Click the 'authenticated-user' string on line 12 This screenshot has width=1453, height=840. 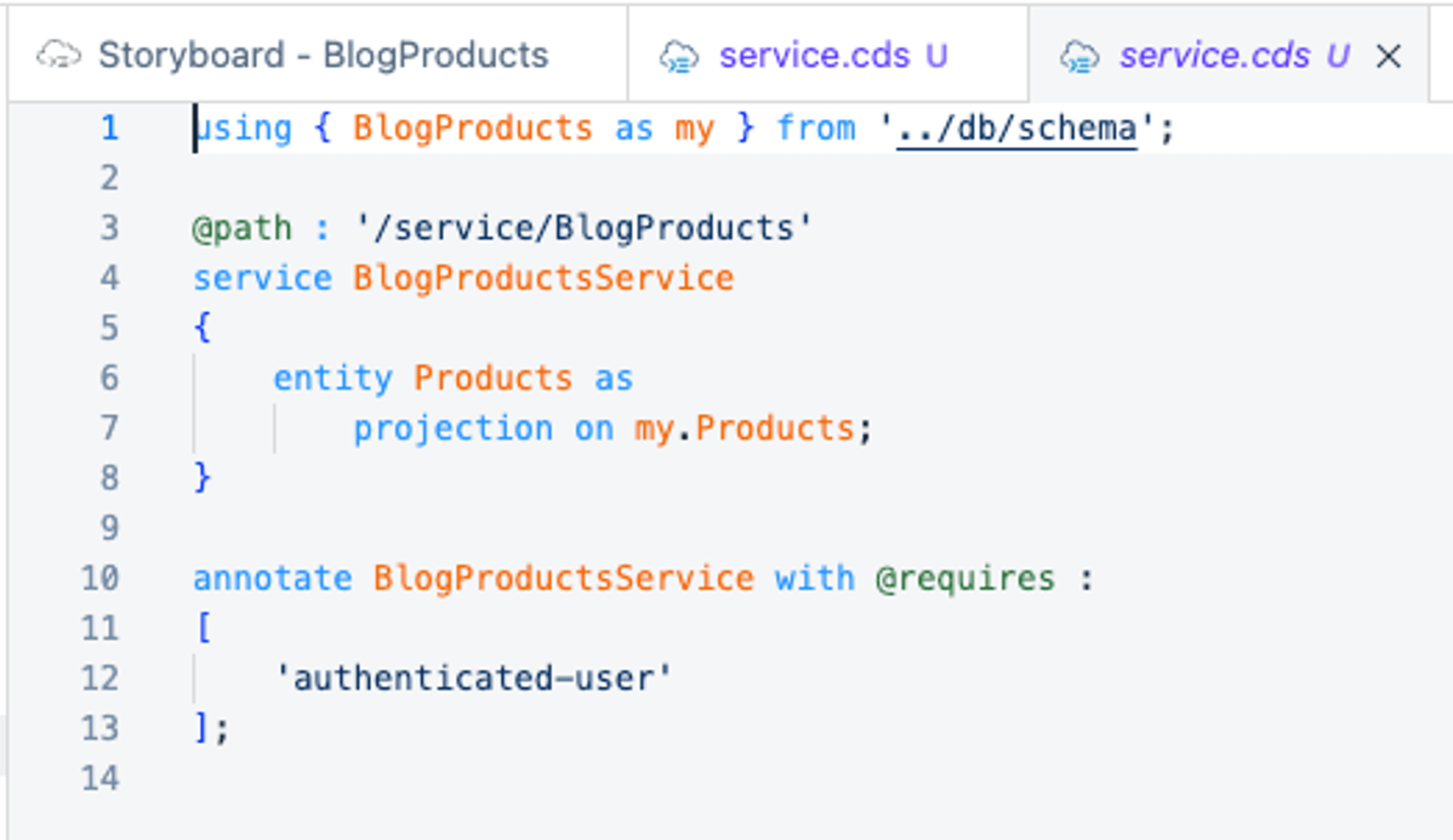coord(475,677)
